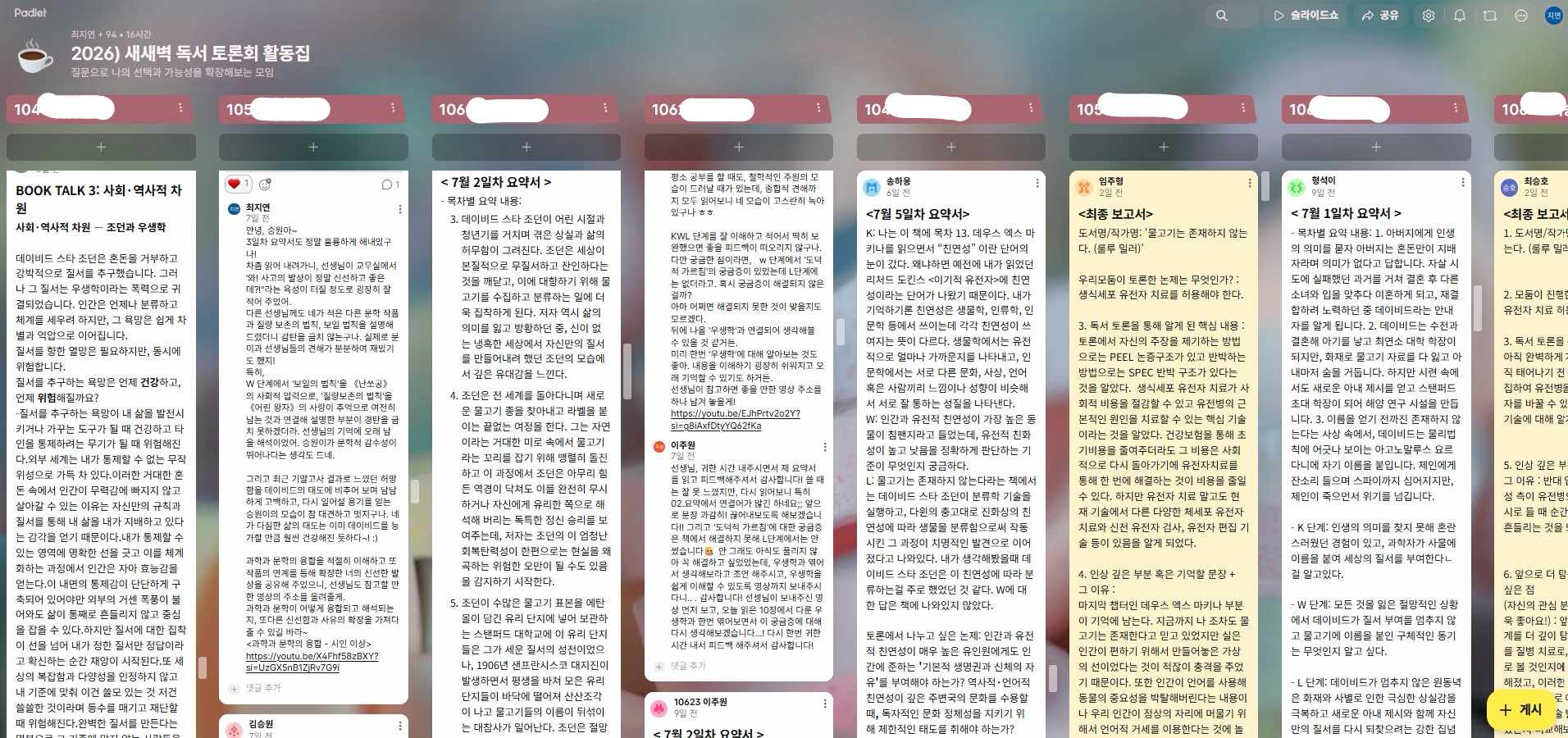
Task: Add a post above 송하웅's card
Action: pyautogui.click(x=951, y=147)
